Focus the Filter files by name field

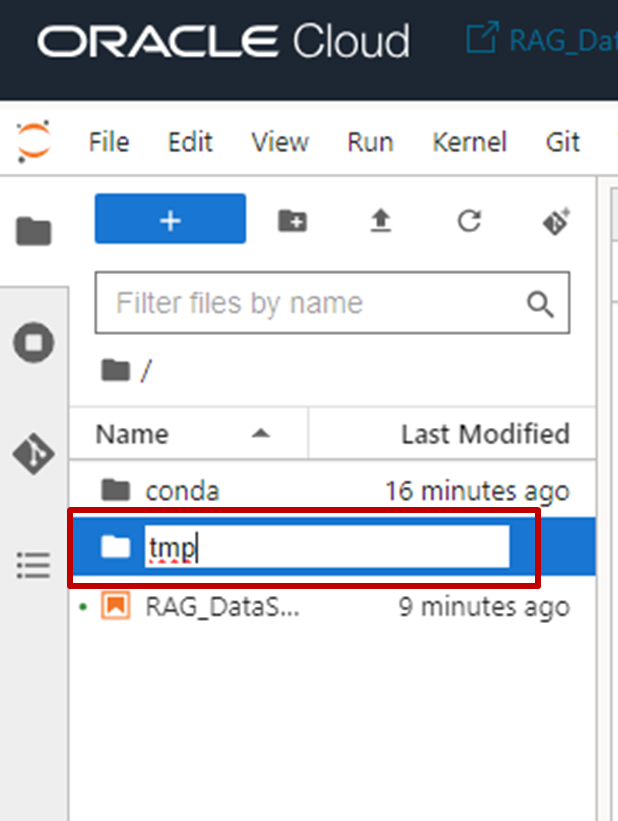tap(333, 303)
